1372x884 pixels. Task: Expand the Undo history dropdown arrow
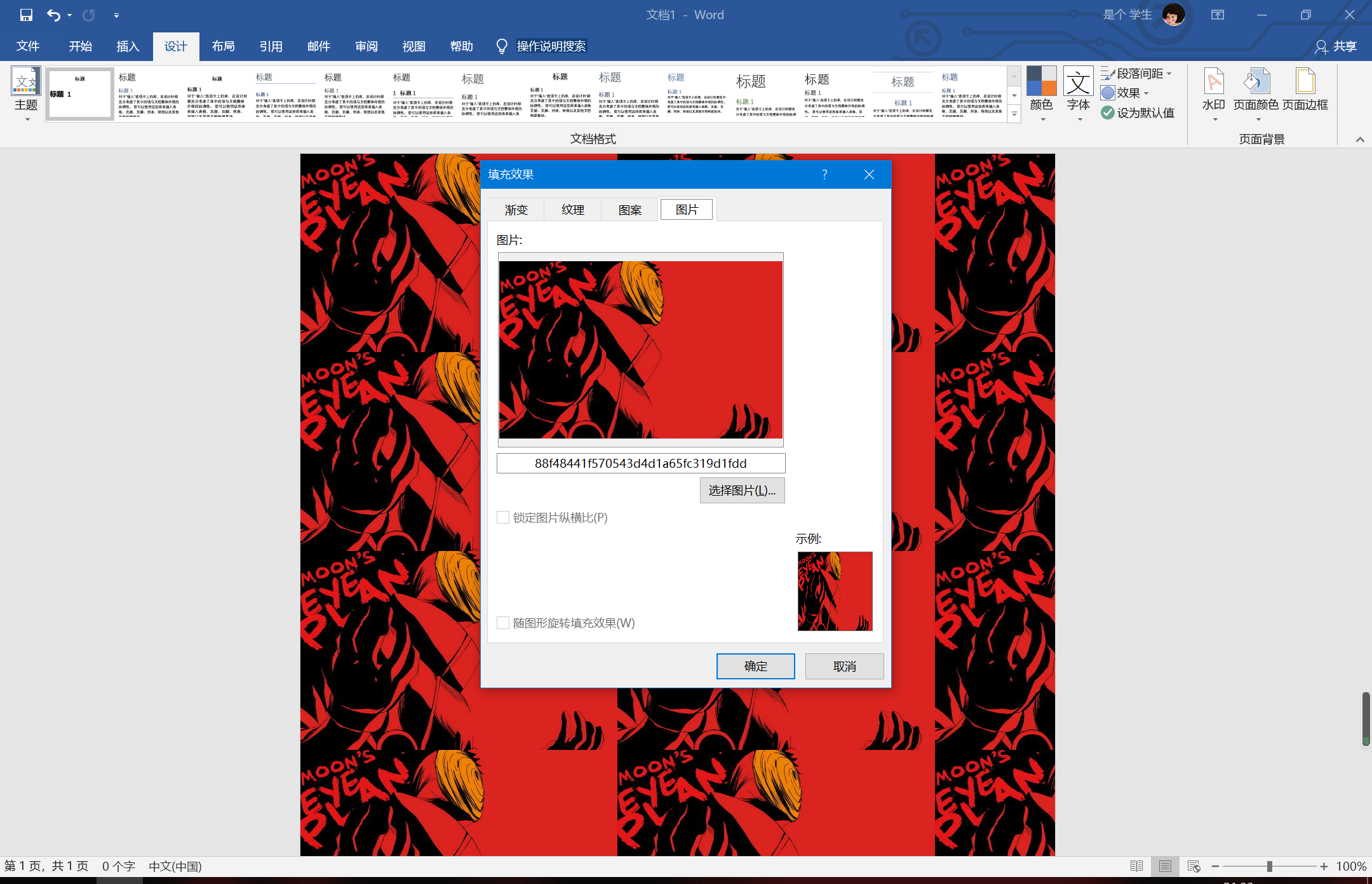pos(69,15)
